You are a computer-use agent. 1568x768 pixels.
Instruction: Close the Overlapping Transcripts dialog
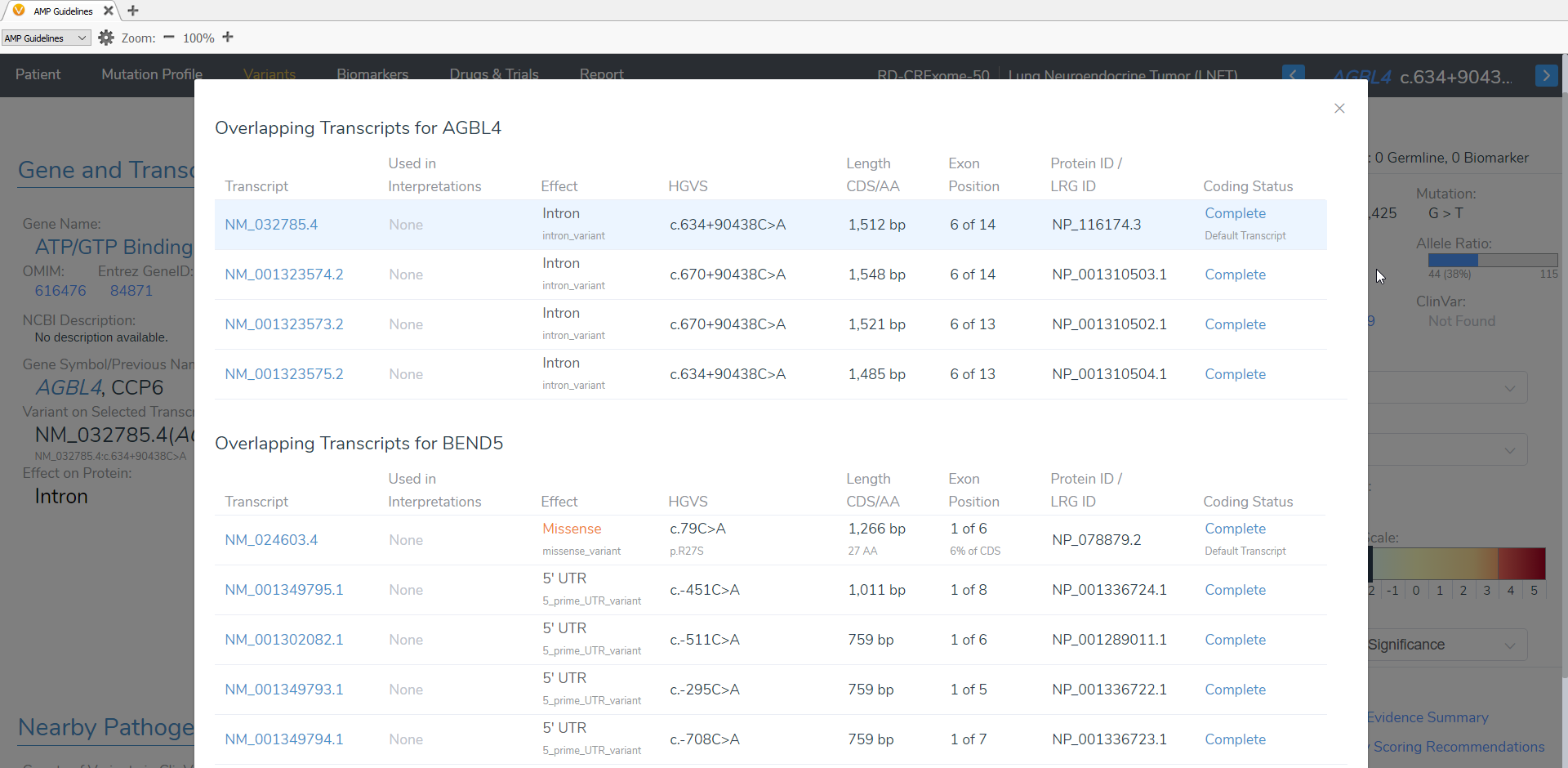(1339, 109)
